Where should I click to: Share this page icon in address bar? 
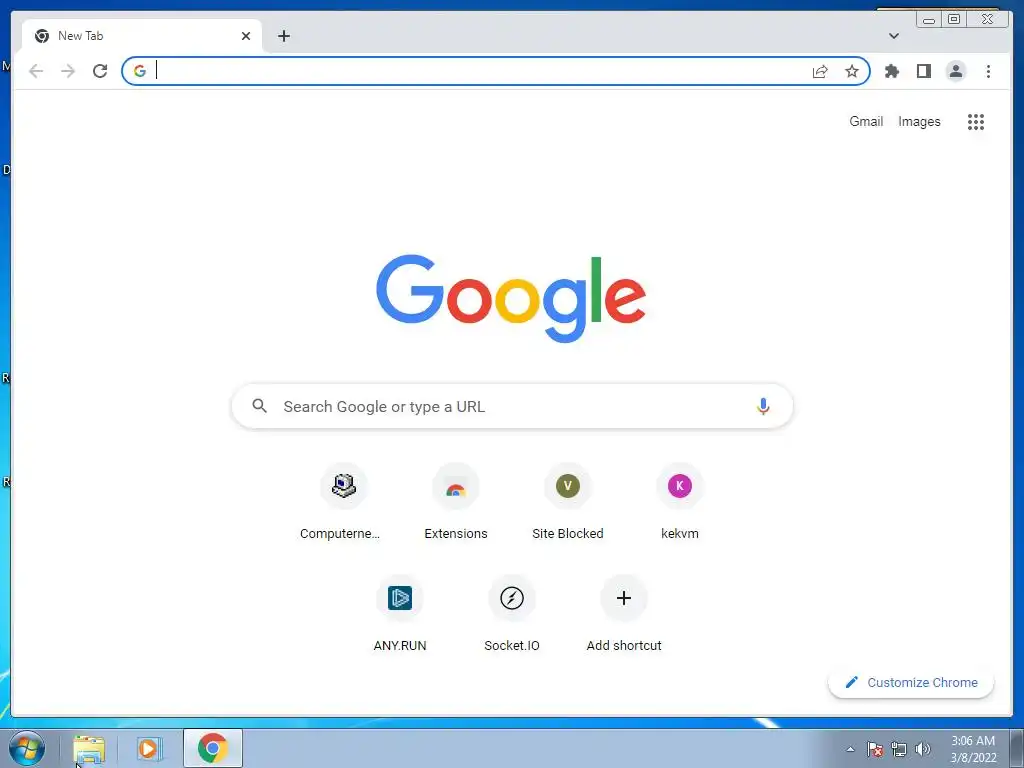click(x=820, y=71)
